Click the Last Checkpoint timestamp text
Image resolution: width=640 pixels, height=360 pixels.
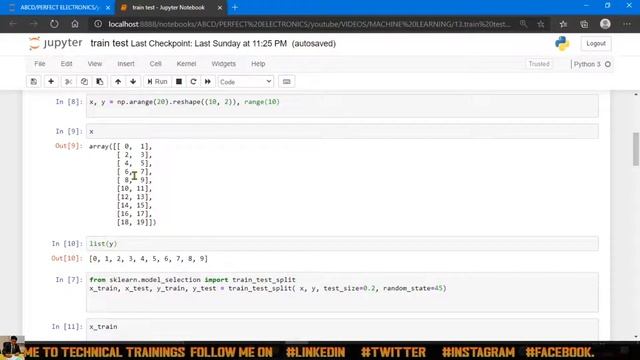[x=209, y=44]
